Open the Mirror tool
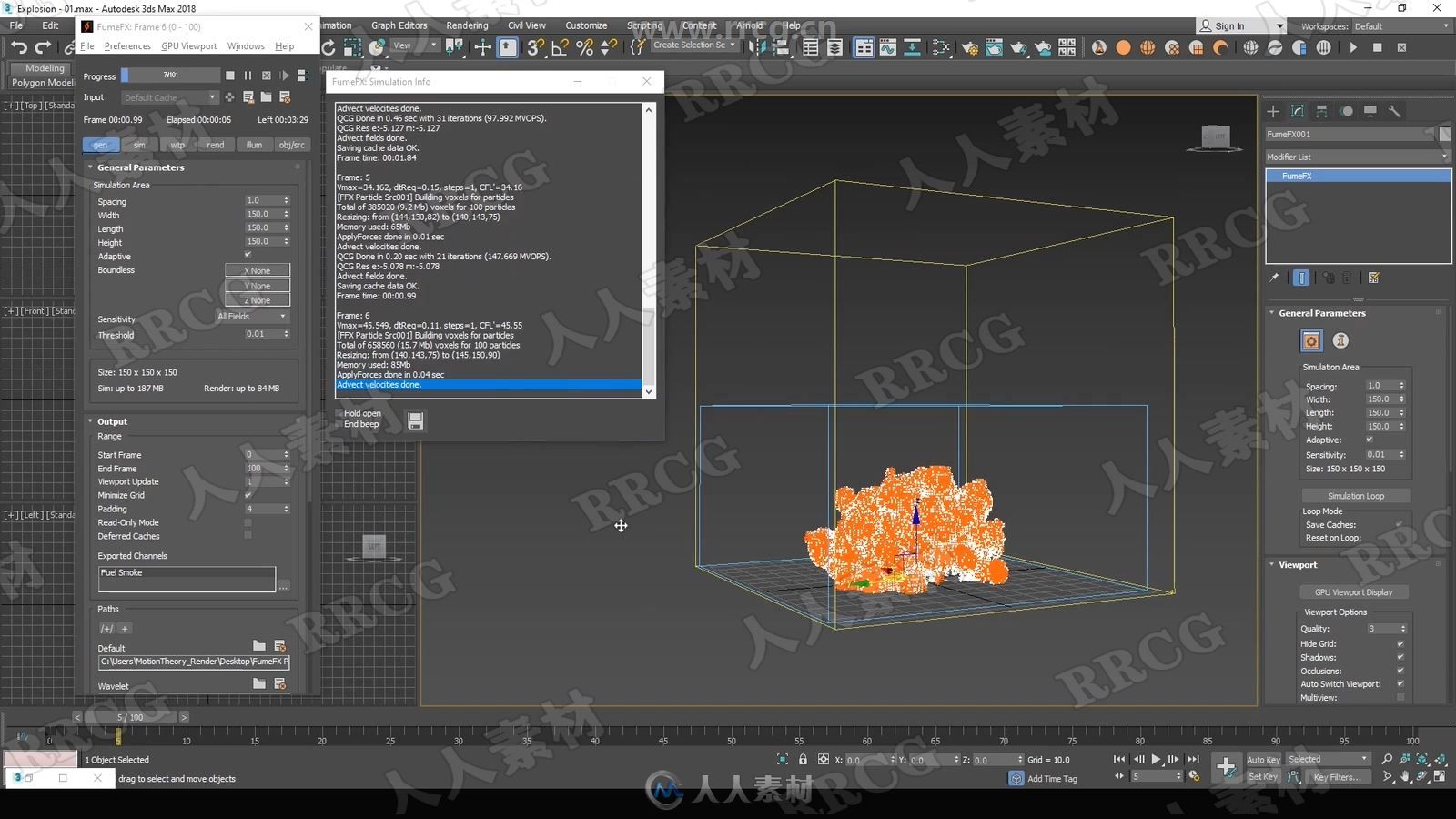Screen dimensions: 1456x819 pos(757,47)
